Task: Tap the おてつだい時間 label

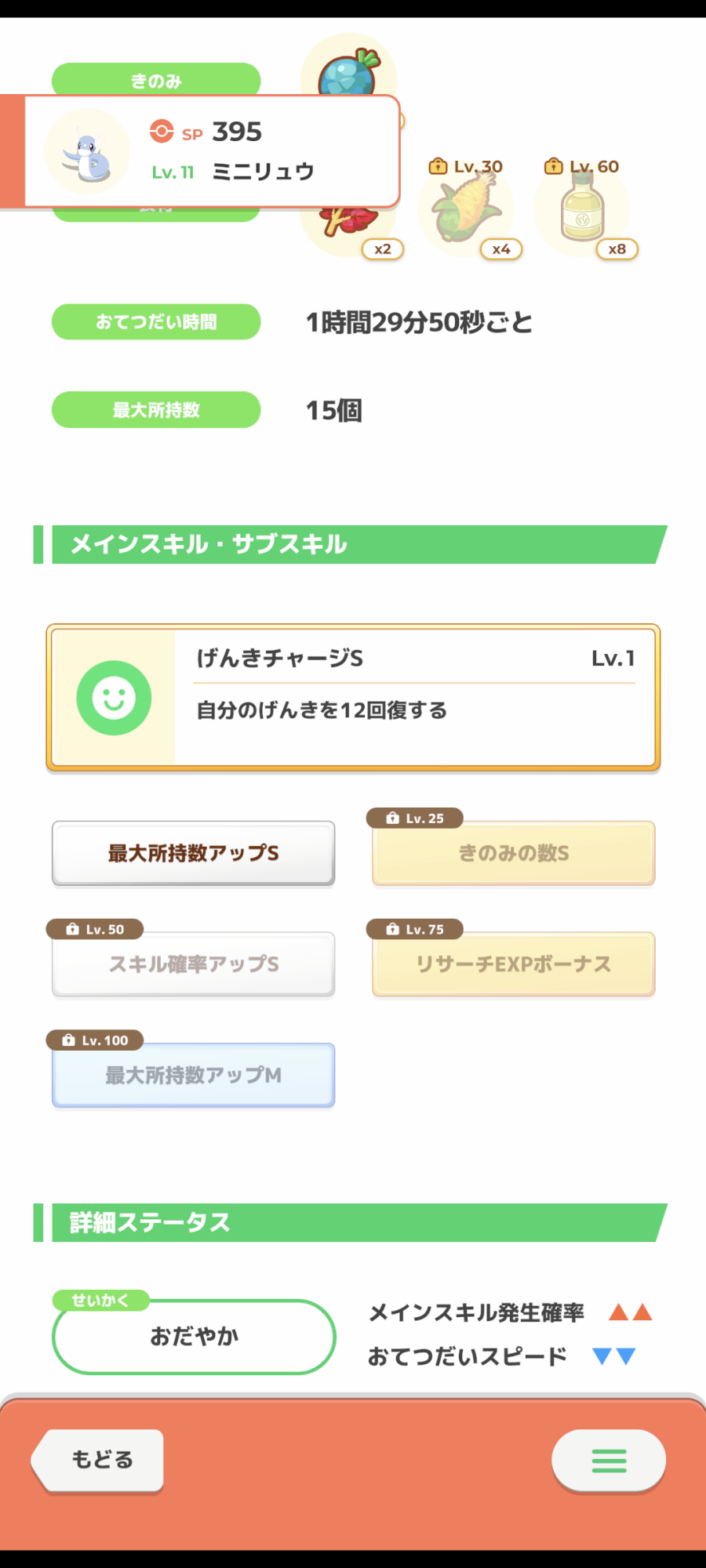Action: (156, 321)
